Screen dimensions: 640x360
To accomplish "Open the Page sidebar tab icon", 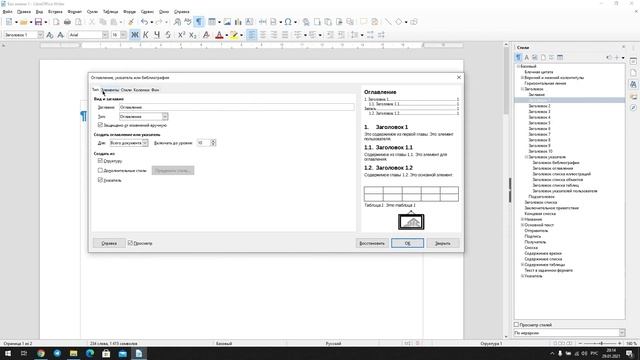I will (x=633, y=73).
